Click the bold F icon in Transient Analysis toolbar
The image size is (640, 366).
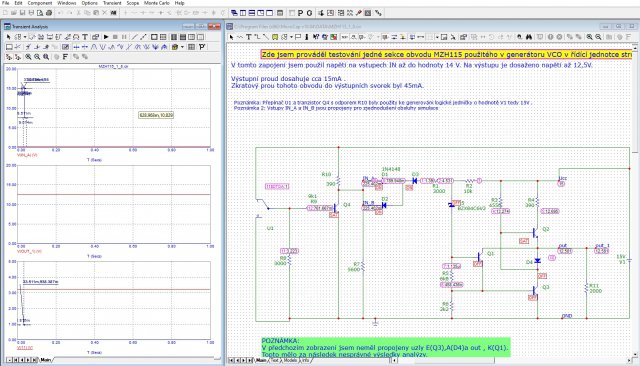pos(65,57)
